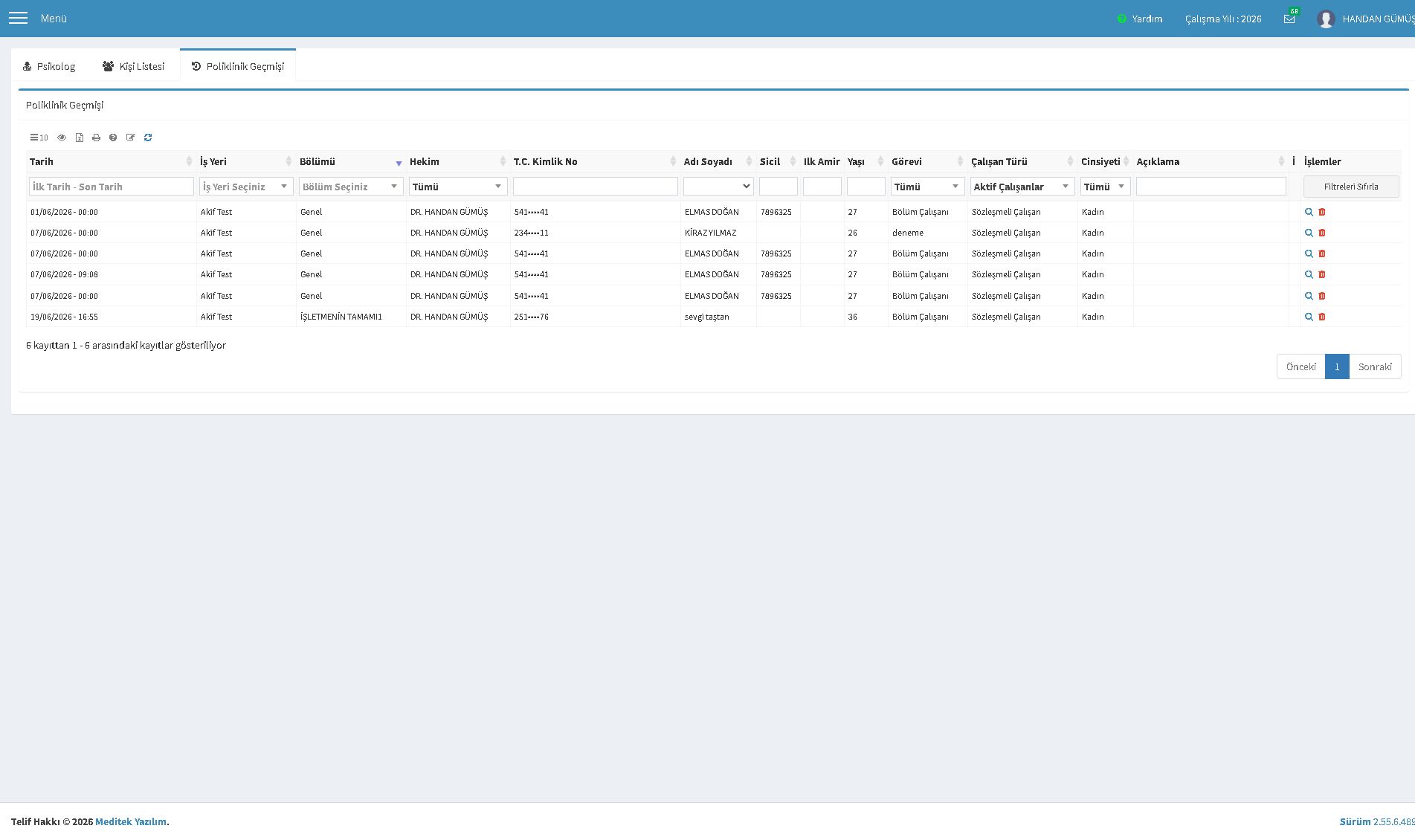The width and height of the screenshot is (1415, 840).
Task: Delete KİRAZ YILMAZ record trash icon
Action: [x=1322, y=233]
